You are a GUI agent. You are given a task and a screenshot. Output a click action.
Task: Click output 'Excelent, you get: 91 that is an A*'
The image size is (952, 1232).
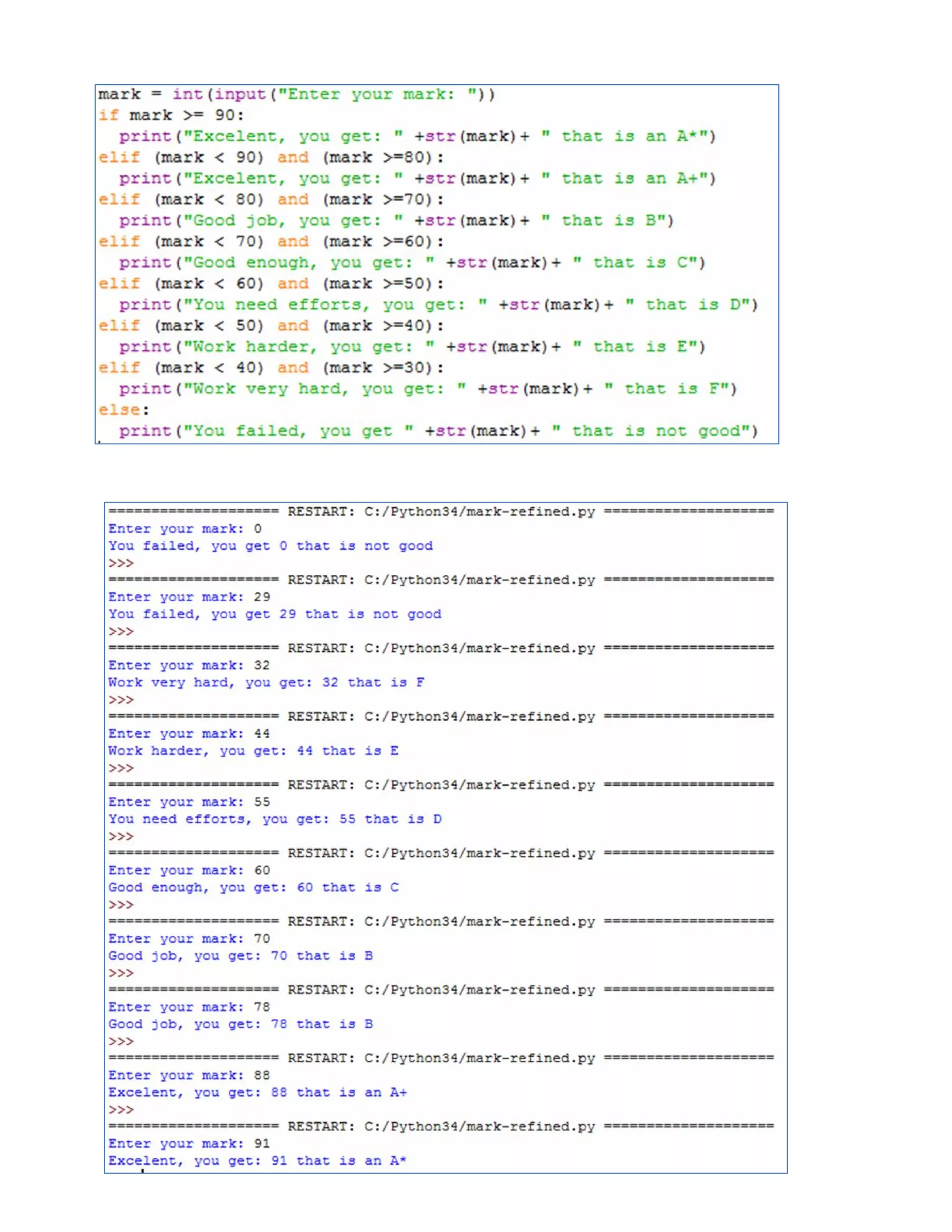[258, 1160]
